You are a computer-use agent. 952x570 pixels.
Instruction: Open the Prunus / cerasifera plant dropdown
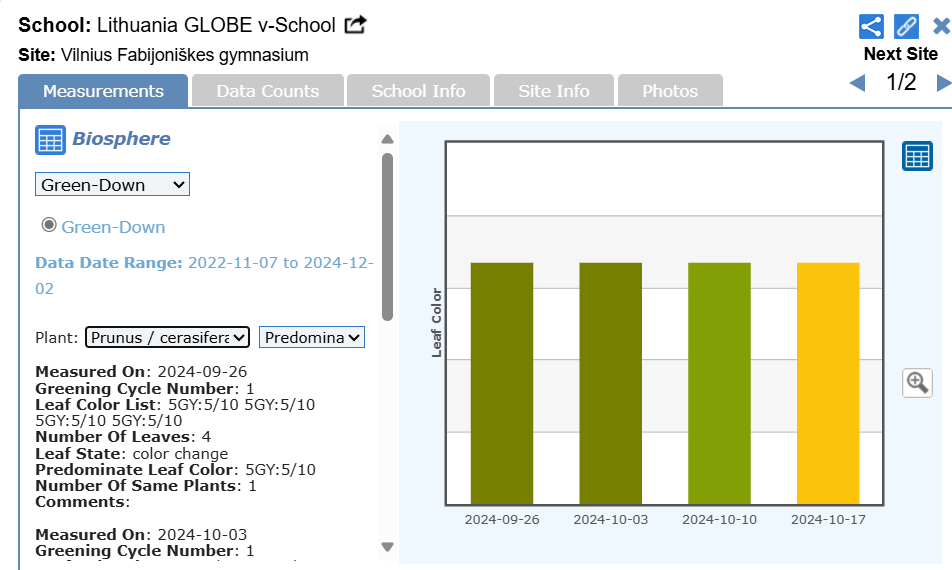[x=167, y=338]
